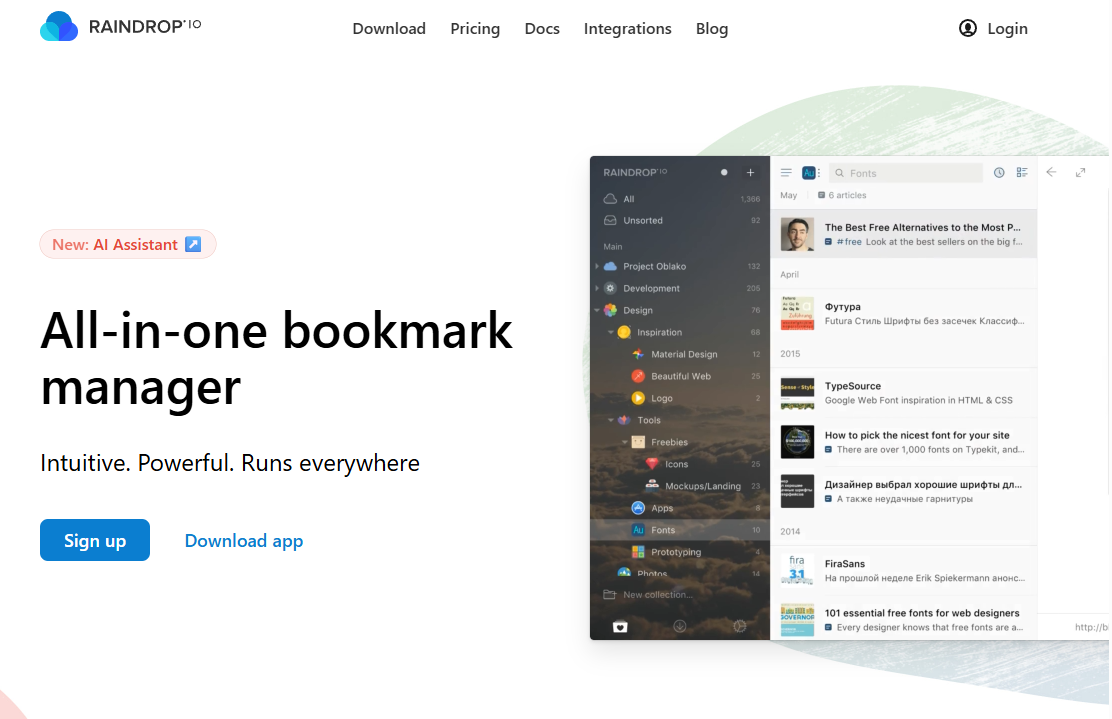Click the portrait thumbnail of Best Free Alternatives article
The image size is (1112, 719).
click(797, 234)
